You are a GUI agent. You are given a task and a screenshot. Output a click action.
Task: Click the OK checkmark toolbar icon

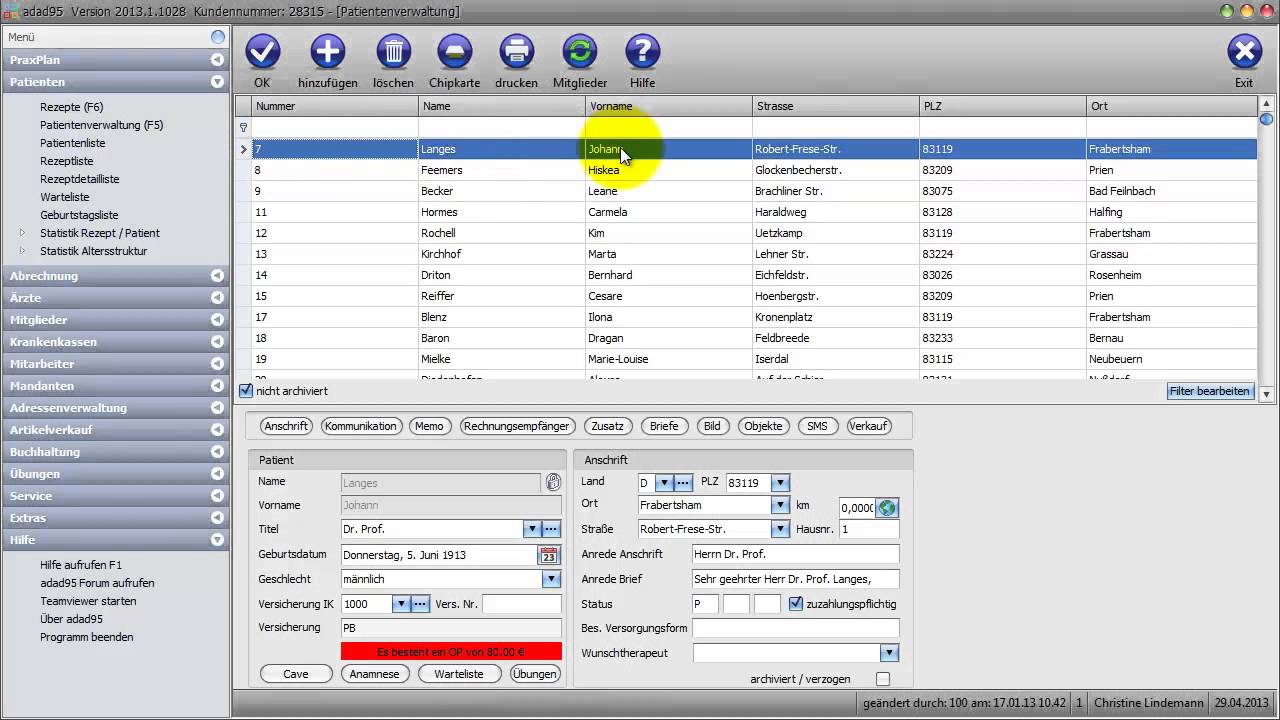[262, 52]
